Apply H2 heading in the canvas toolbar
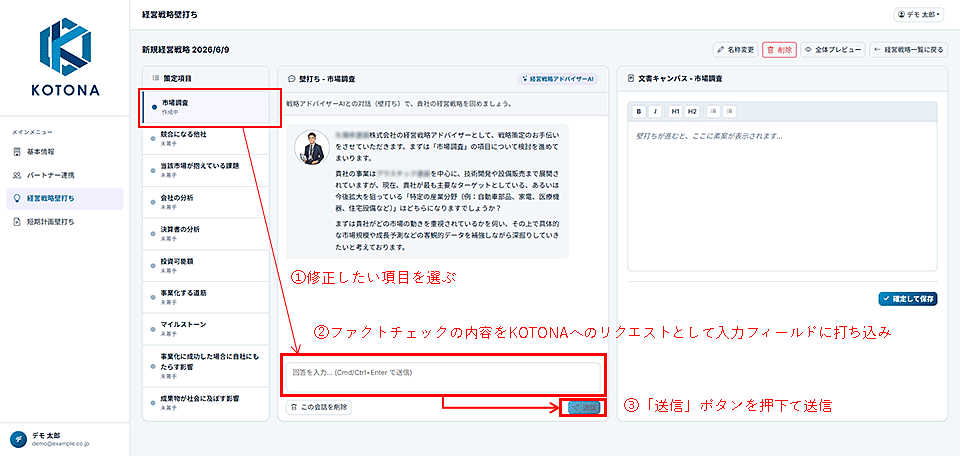Viewport: 960px width, 456px height. 691,112
